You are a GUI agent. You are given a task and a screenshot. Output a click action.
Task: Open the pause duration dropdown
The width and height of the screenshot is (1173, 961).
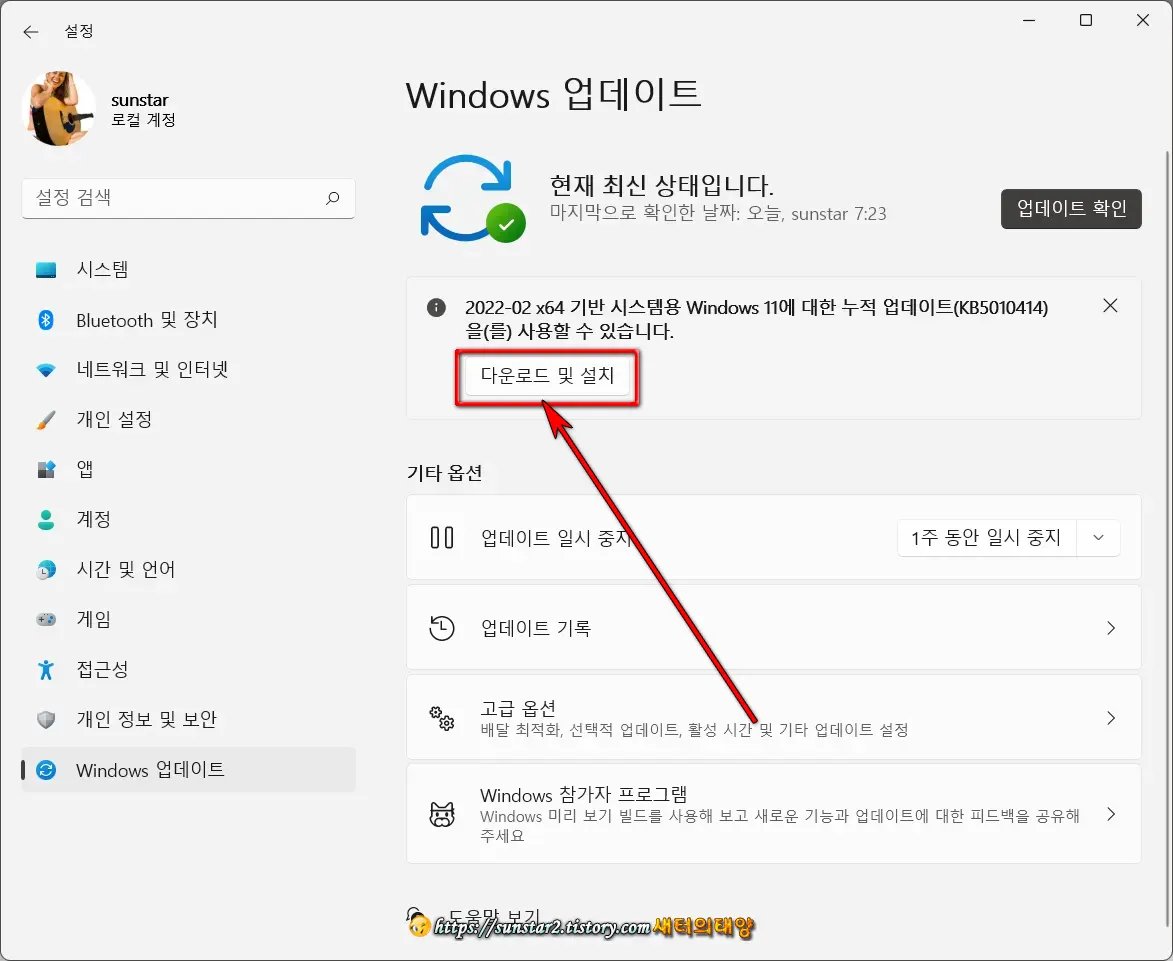click(x=1097, y=537)
